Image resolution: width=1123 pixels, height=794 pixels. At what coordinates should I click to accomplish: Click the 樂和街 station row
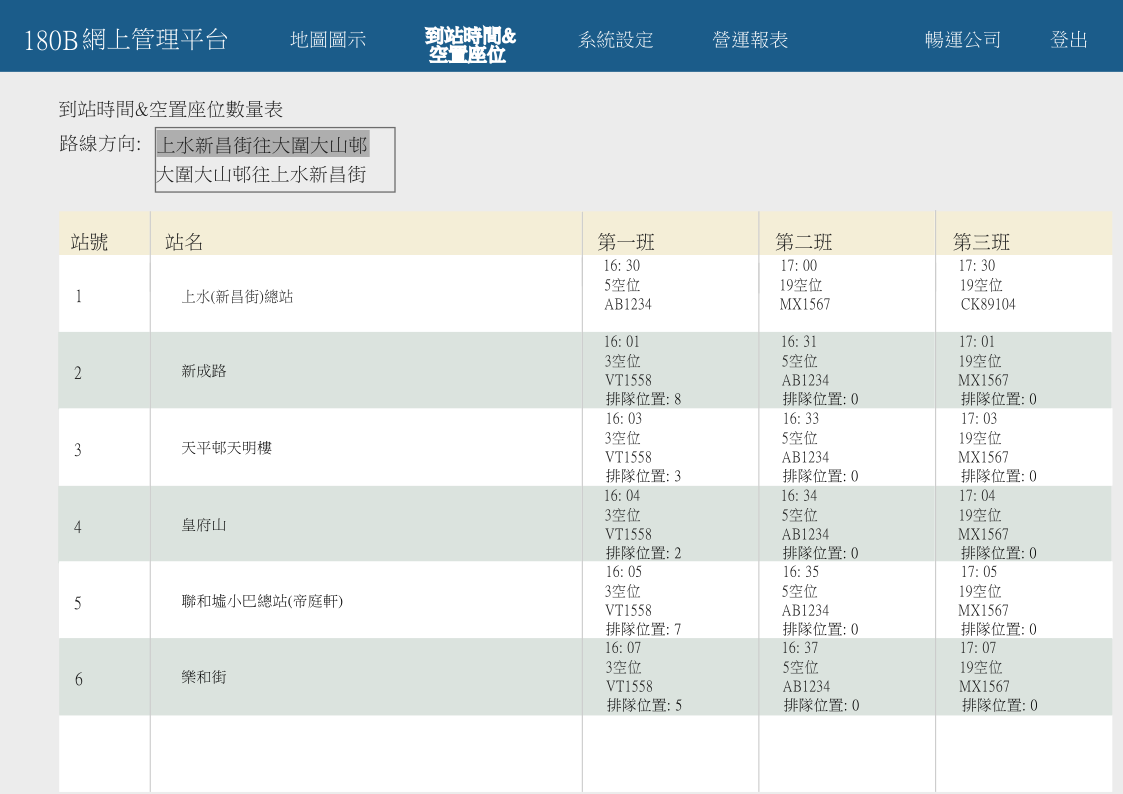[x=204, y=678]
